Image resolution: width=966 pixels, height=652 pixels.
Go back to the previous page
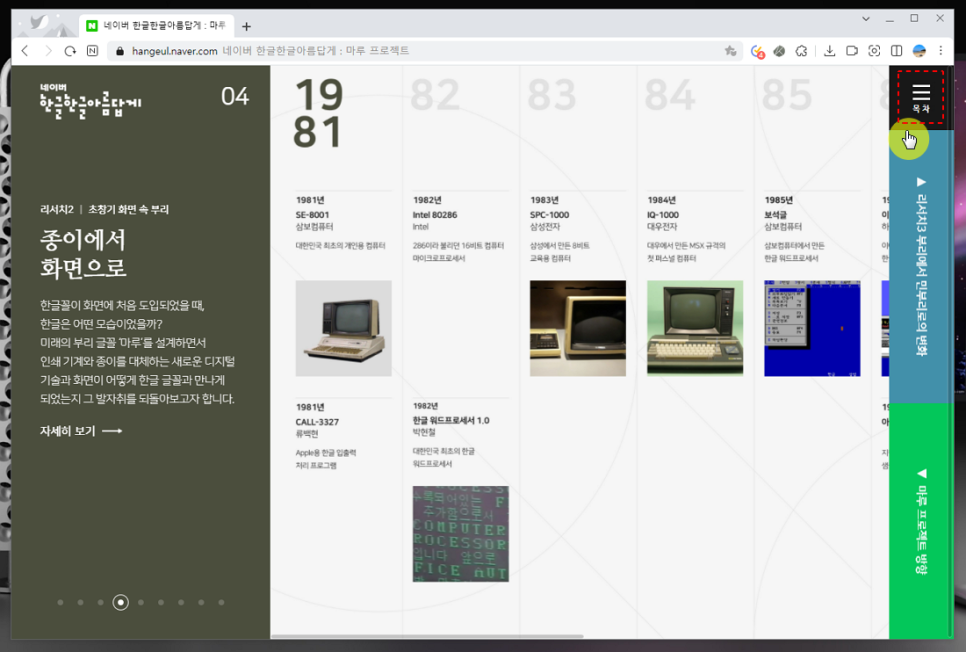tap(25, 51)
